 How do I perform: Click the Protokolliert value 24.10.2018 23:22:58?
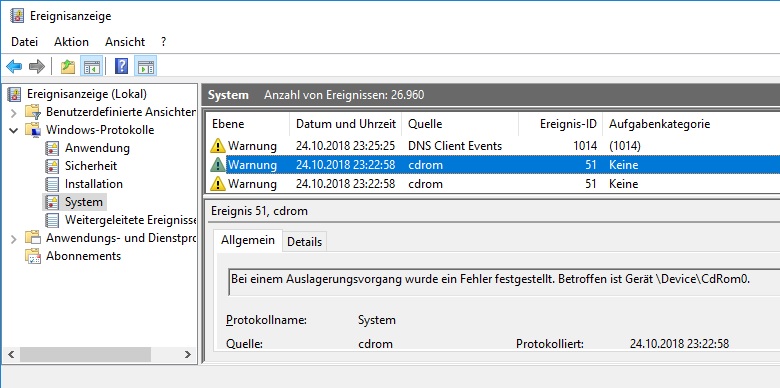tap(679, 344)
